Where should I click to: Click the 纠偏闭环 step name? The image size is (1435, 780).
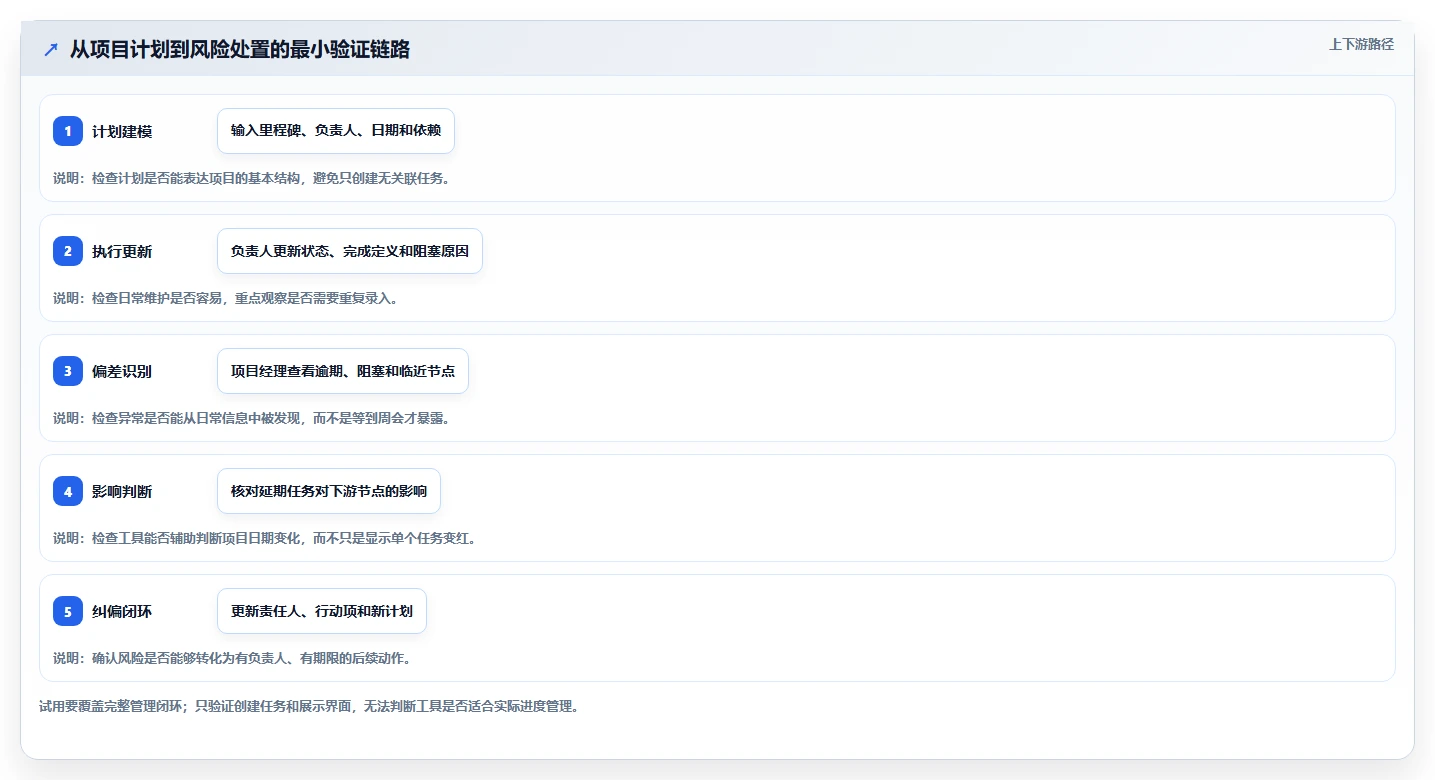click(122, 611)
